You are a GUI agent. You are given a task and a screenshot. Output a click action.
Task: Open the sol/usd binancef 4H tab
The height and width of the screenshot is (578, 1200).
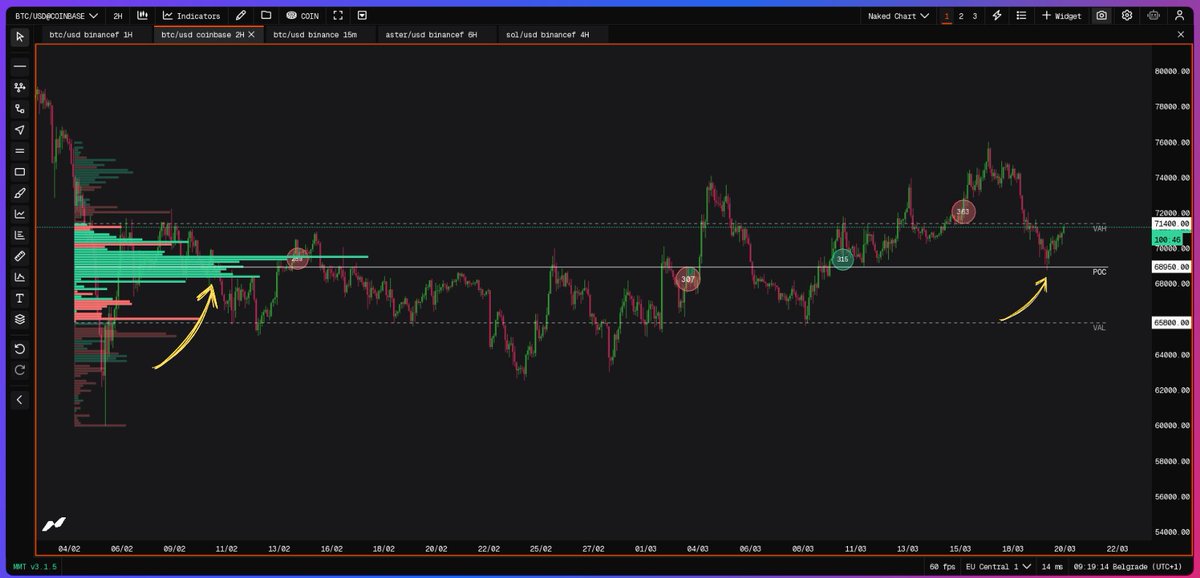click(x=547, y=34)
